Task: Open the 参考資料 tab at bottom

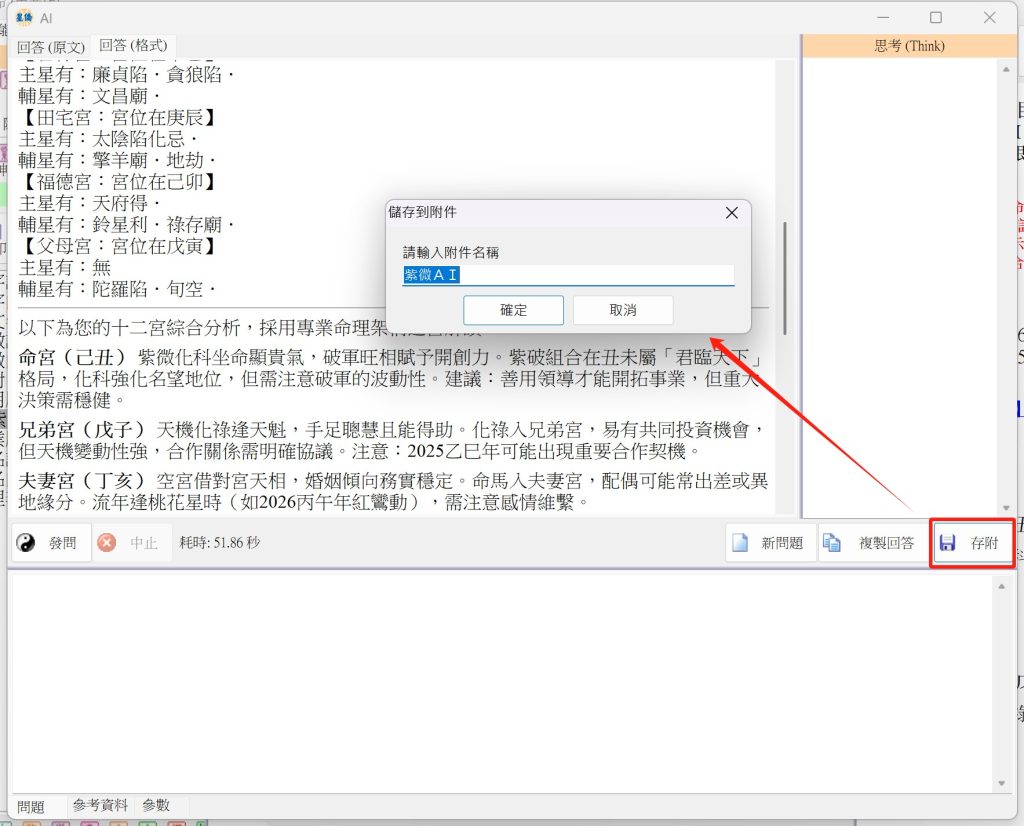Action: tap(100, 805)
